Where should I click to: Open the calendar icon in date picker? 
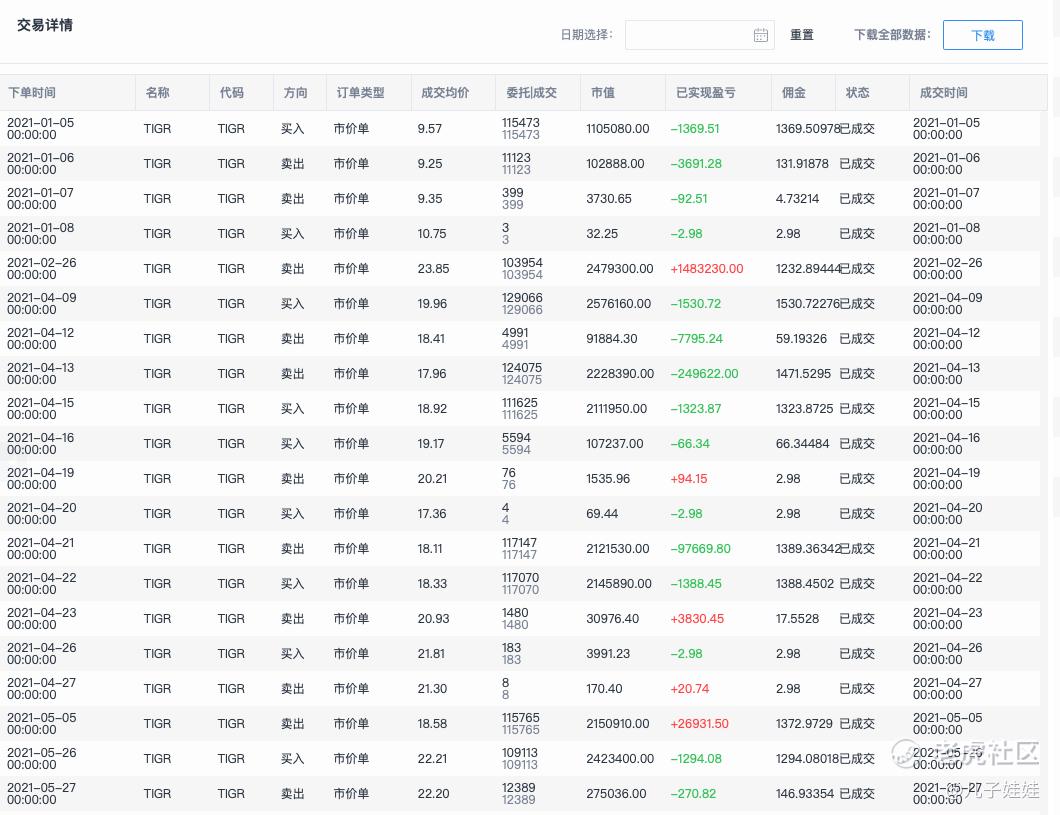click(761, 35)
